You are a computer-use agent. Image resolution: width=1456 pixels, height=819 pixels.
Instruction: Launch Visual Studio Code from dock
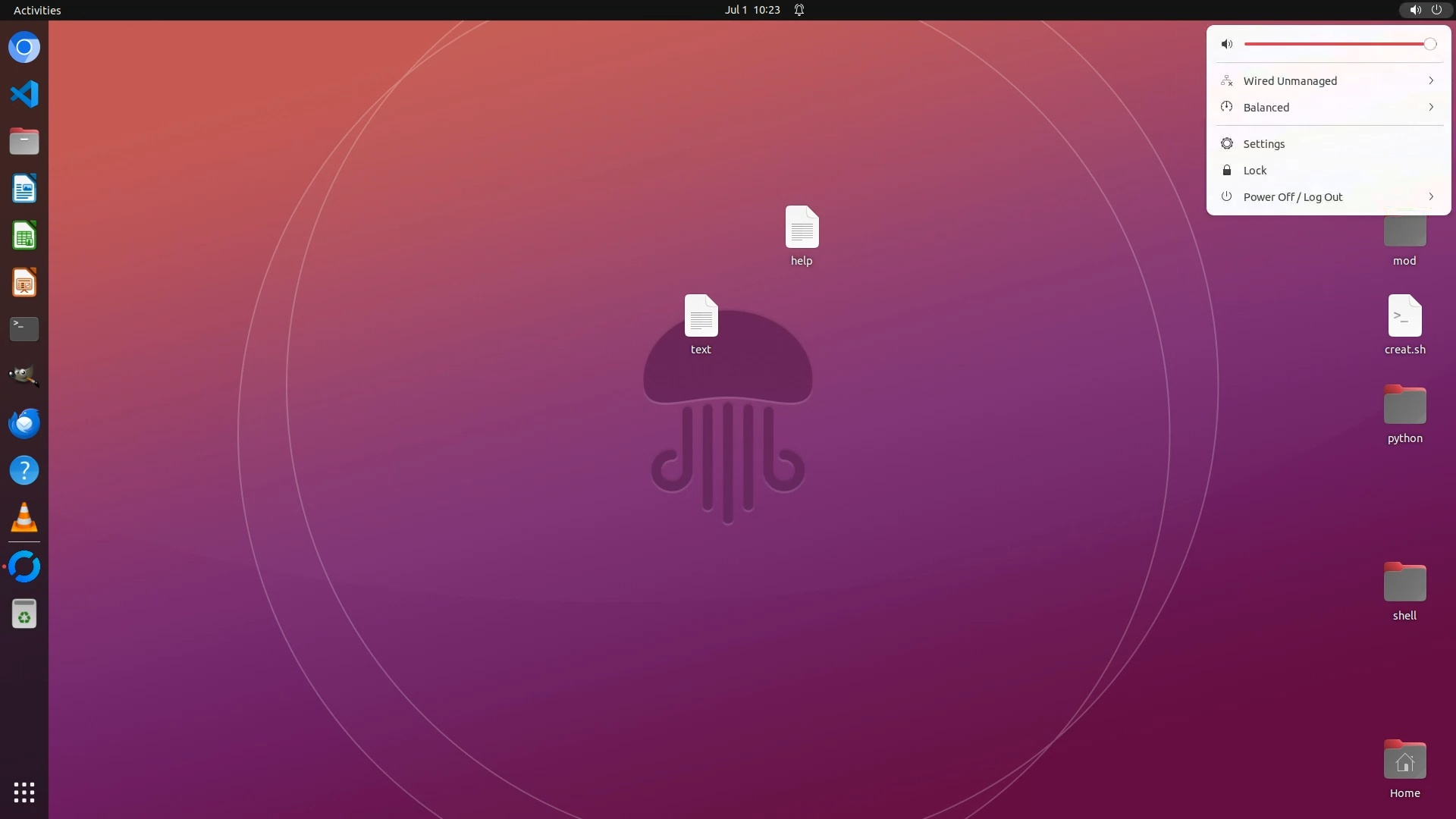[x=24, y=94]
